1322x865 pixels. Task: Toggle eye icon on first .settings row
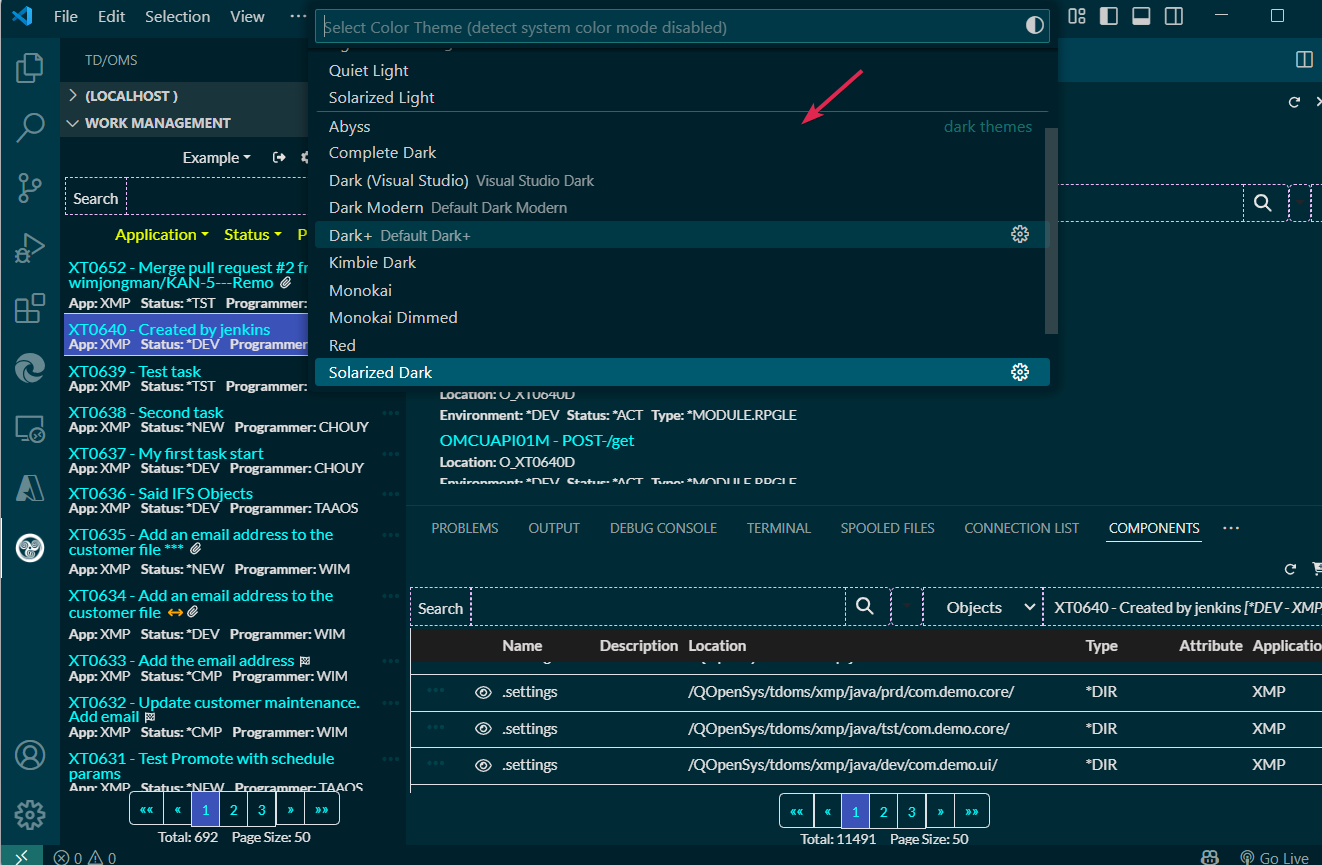point(483,692)
